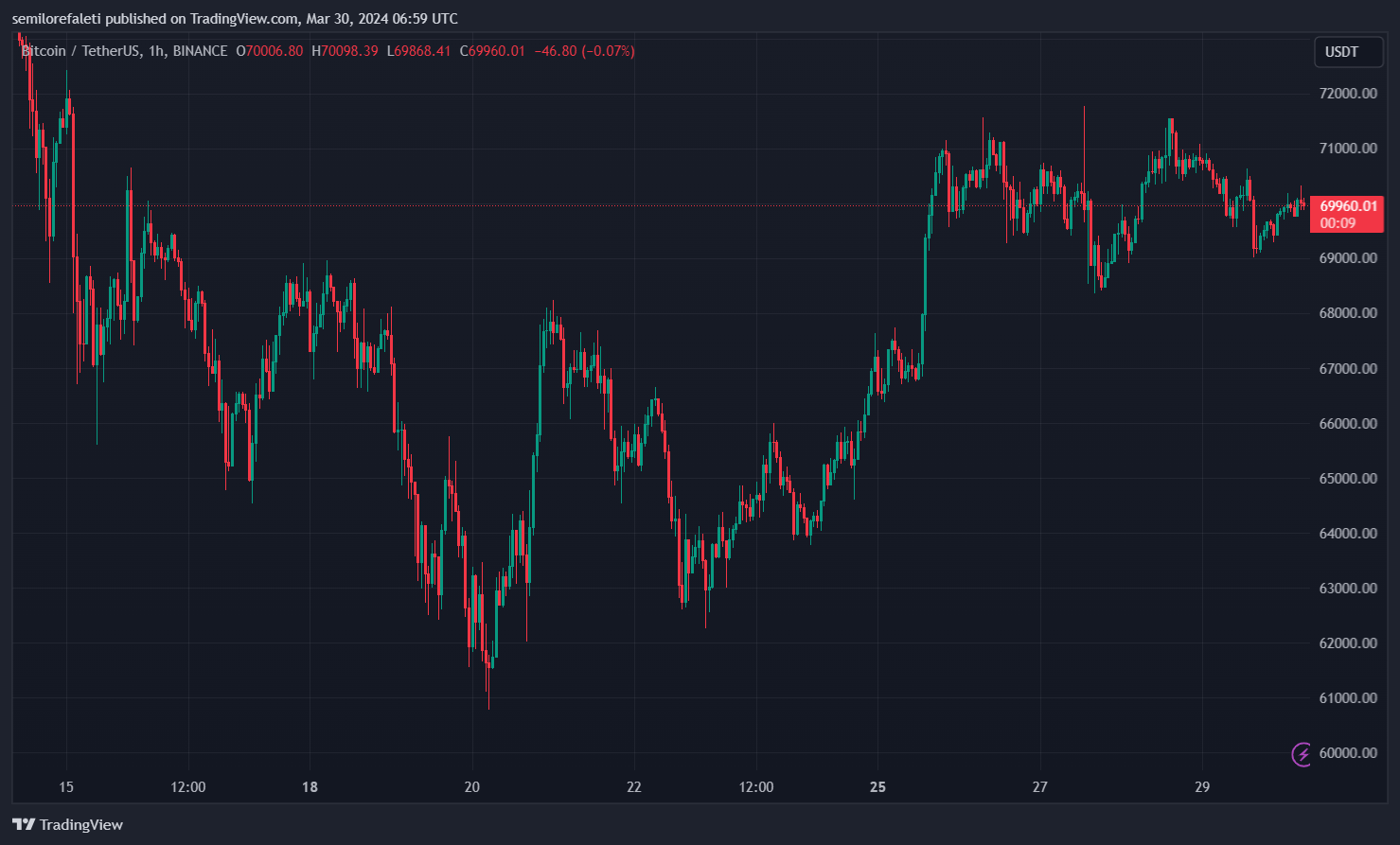The width and height of the screenshot is (1400, 845).
Task: Click the 00:09 bar countdown timer
Action: coord(1338,223)
